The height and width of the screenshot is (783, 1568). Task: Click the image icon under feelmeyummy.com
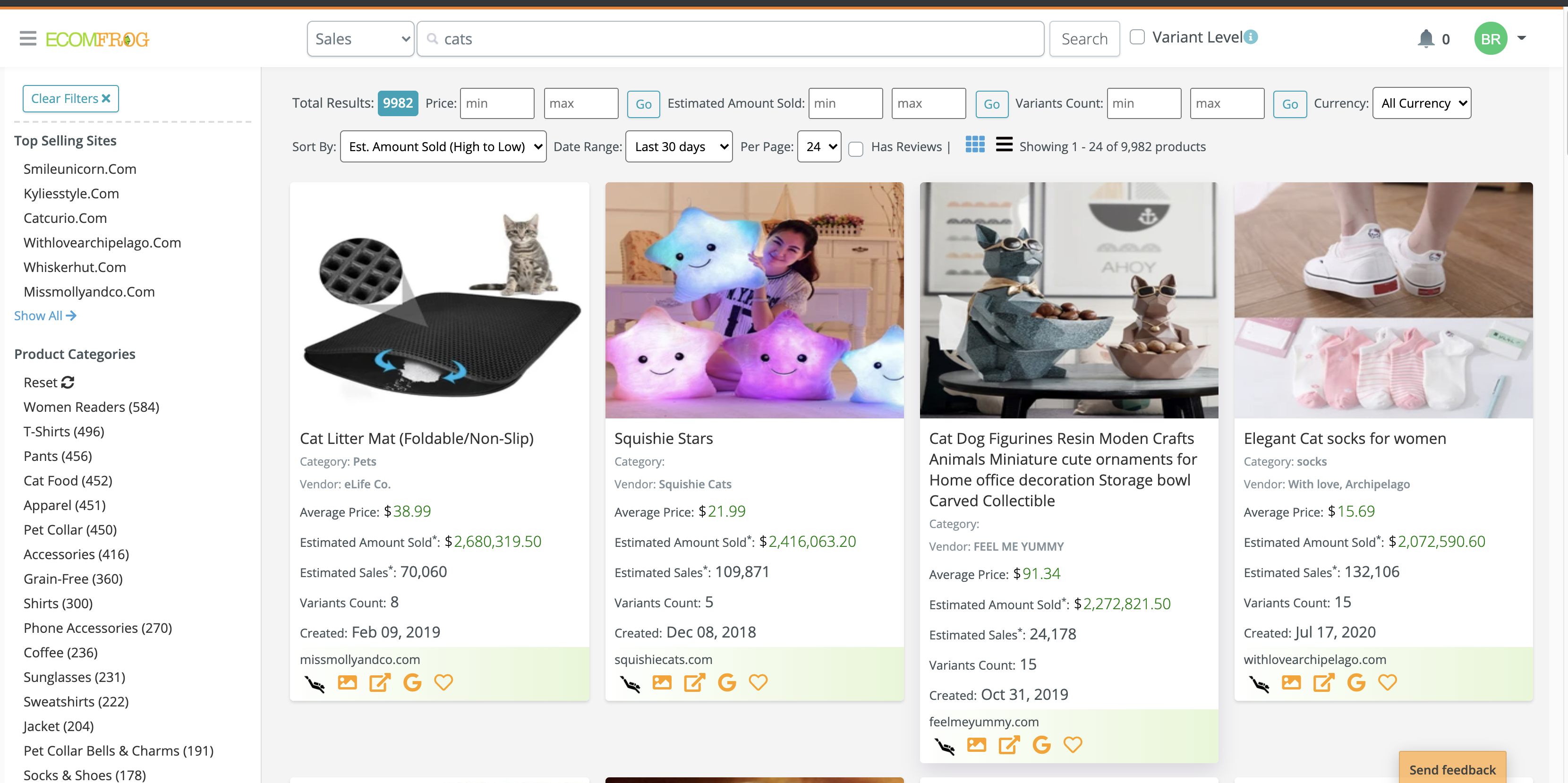coord(976,745)
